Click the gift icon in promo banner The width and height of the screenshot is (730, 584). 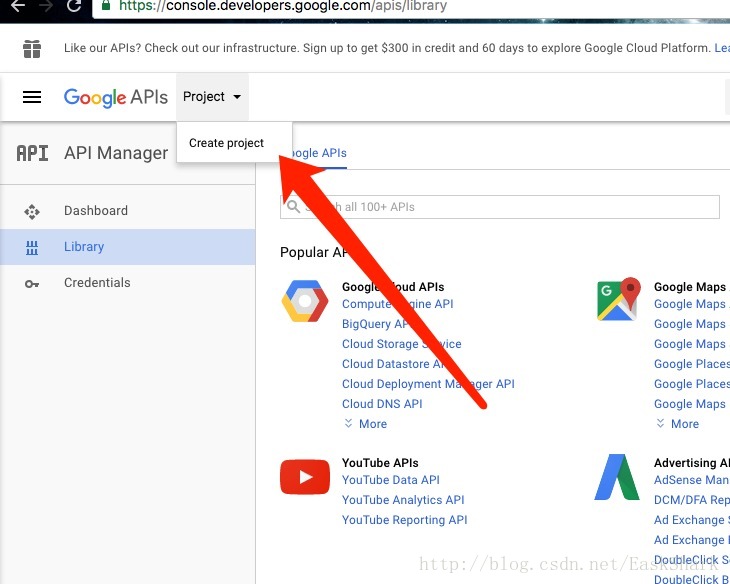[32, 48]
